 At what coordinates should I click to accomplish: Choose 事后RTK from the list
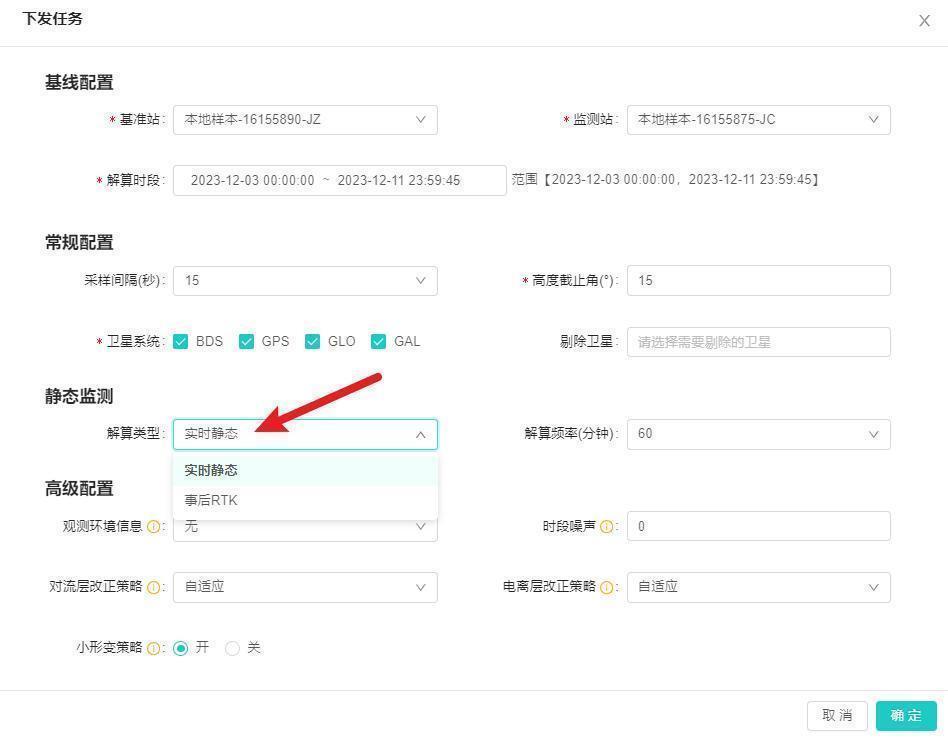point(211,500)
